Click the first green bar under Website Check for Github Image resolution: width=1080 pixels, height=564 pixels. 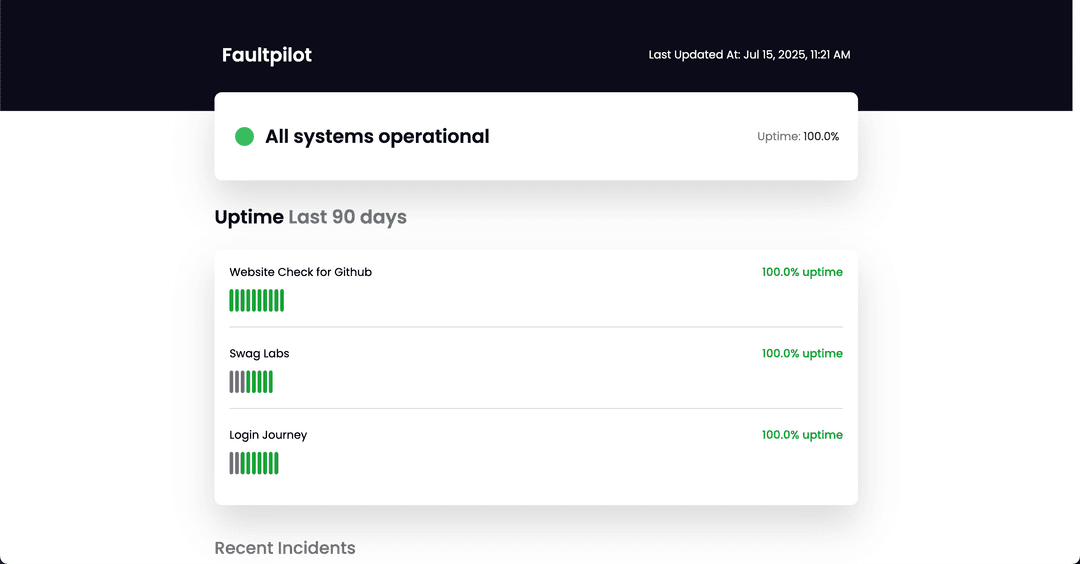(231, 300)
